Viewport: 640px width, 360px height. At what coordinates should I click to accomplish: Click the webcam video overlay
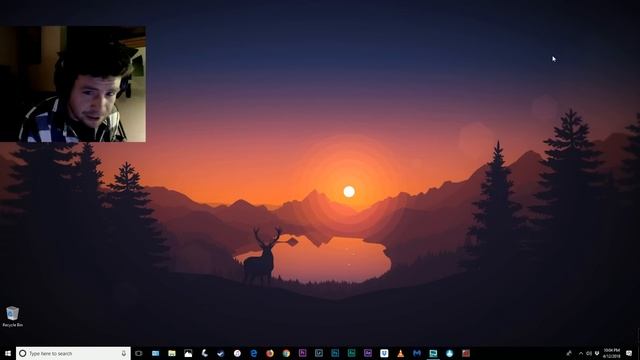(73, 84)
